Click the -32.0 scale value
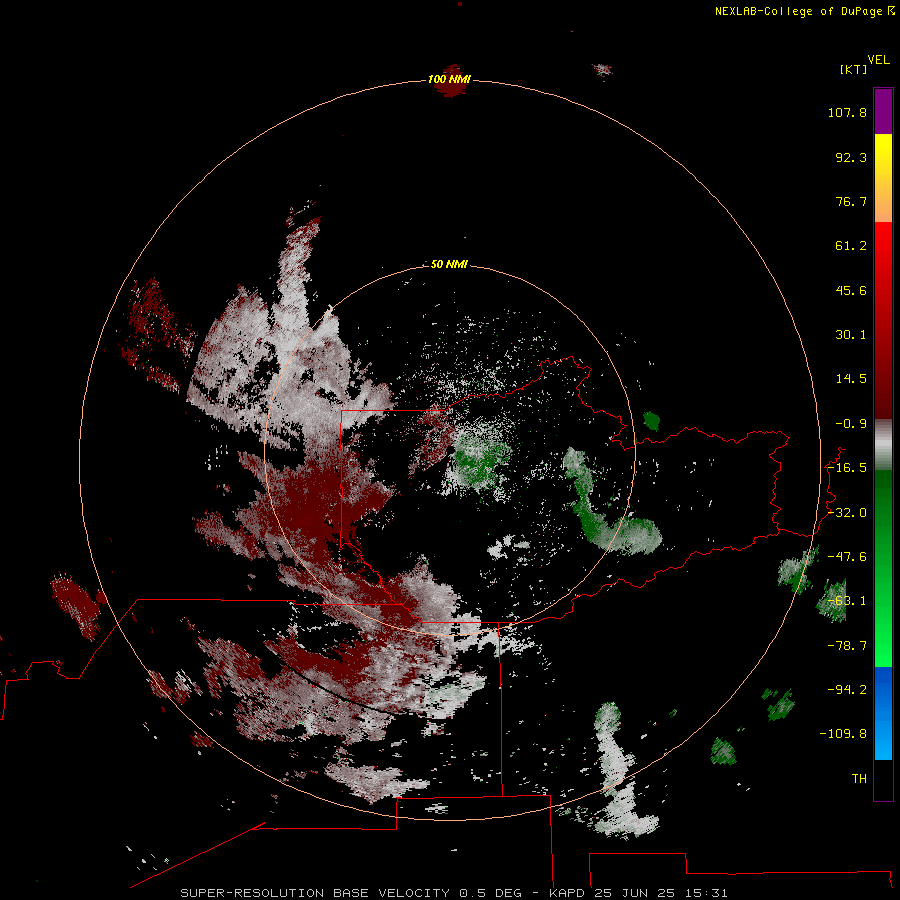This screenshot has height=900, width=900. [847, 513]
